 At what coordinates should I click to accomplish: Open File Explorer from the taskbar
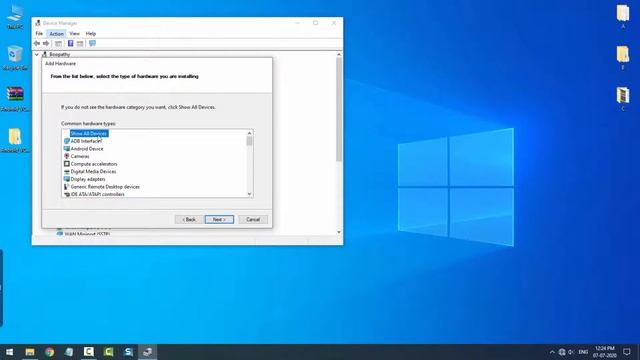click(x=30, y=352)
